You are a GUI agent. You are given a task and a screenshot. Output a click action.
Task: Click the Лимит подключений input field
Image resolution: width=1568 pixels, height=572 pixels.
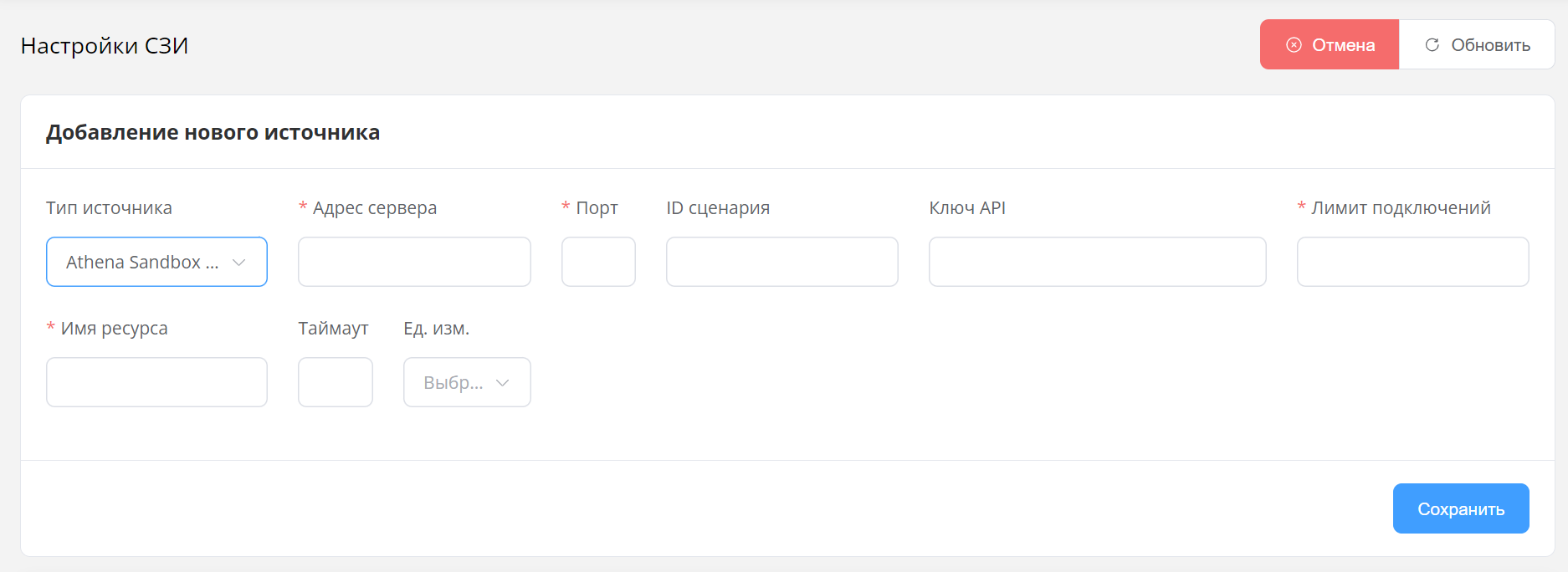pyautogui.click(x=1412, y=263)
